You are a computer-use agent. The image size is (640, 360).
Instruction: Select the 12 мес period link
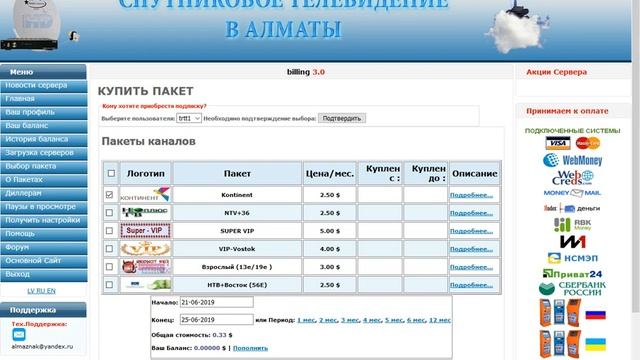pyautogui.click(x=440, y=320)
